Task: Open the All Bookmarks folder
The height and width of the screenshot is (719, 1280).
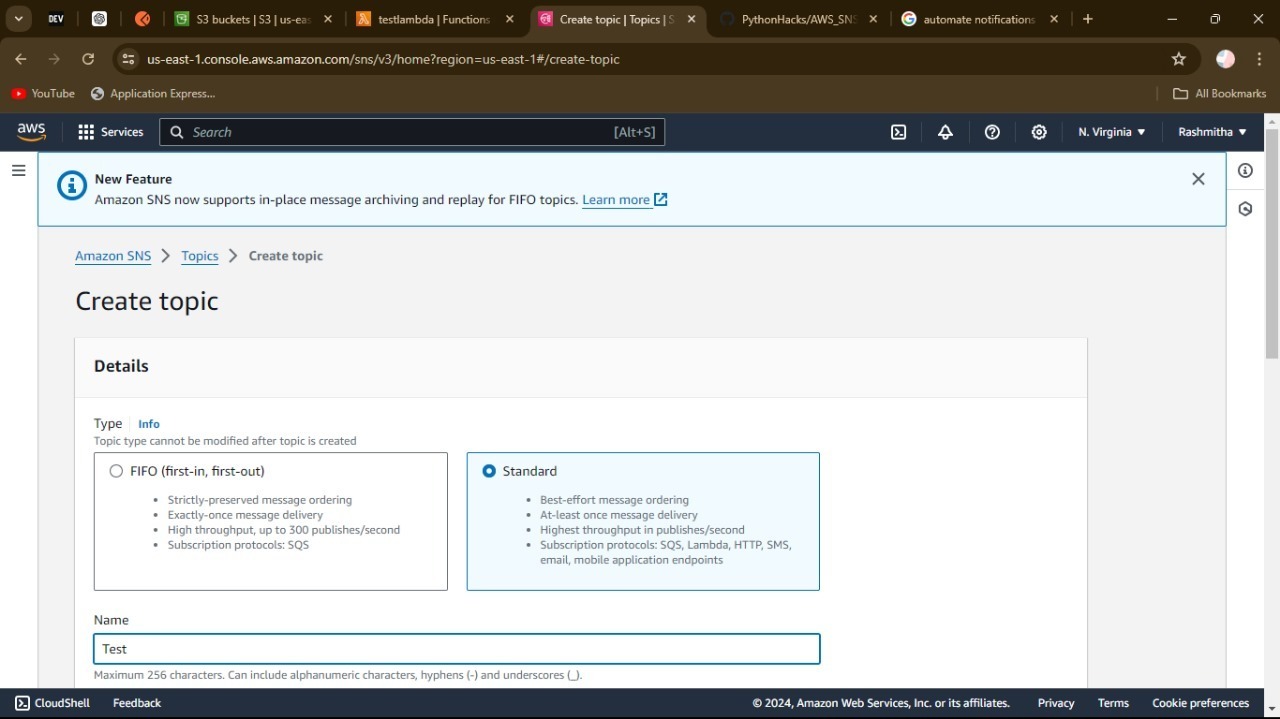Action: pos(1219,94)
